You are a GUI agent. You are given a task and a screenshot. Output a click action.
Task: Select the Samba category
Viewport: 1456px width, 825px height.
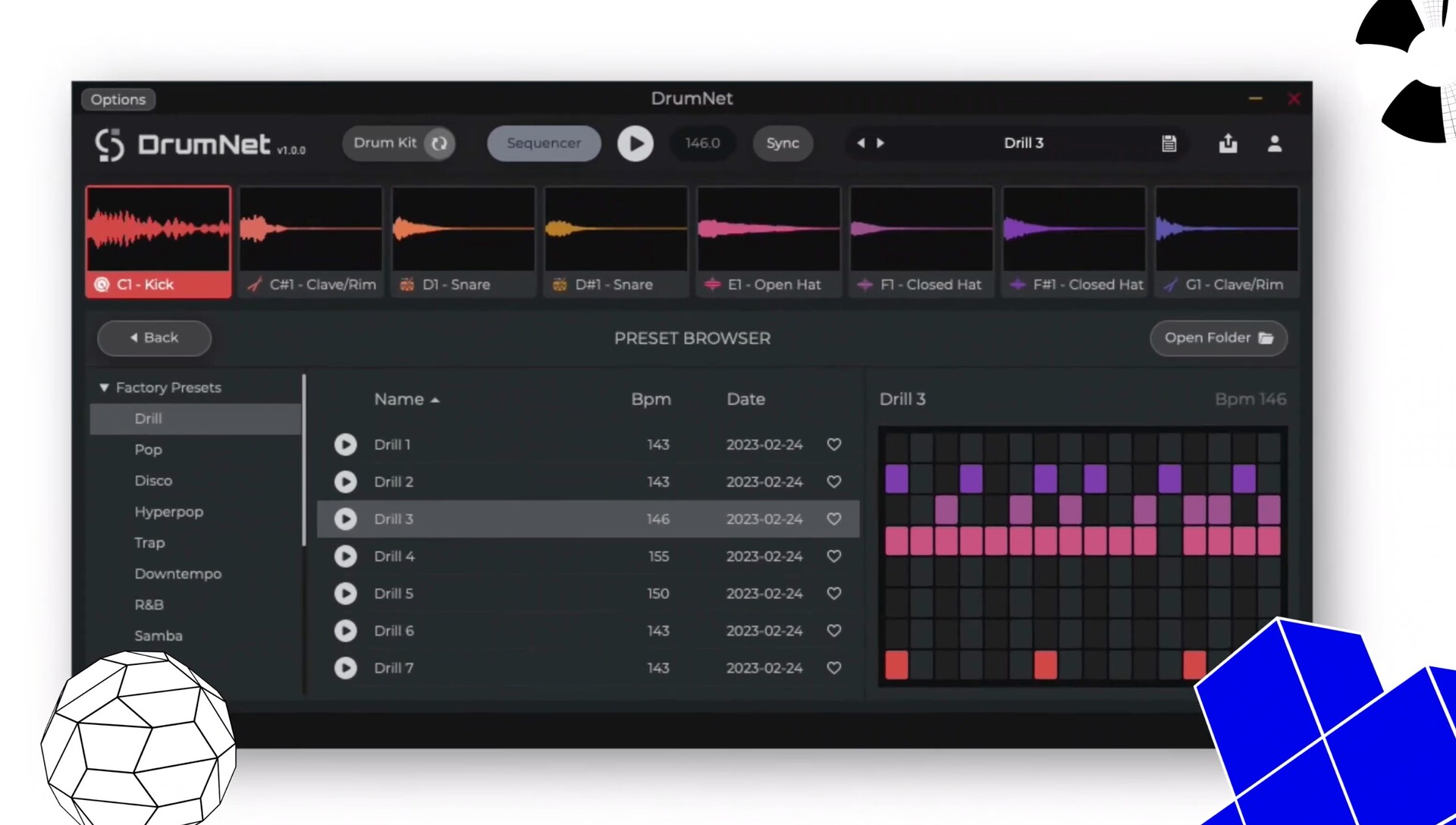click(x=158, y=635)
